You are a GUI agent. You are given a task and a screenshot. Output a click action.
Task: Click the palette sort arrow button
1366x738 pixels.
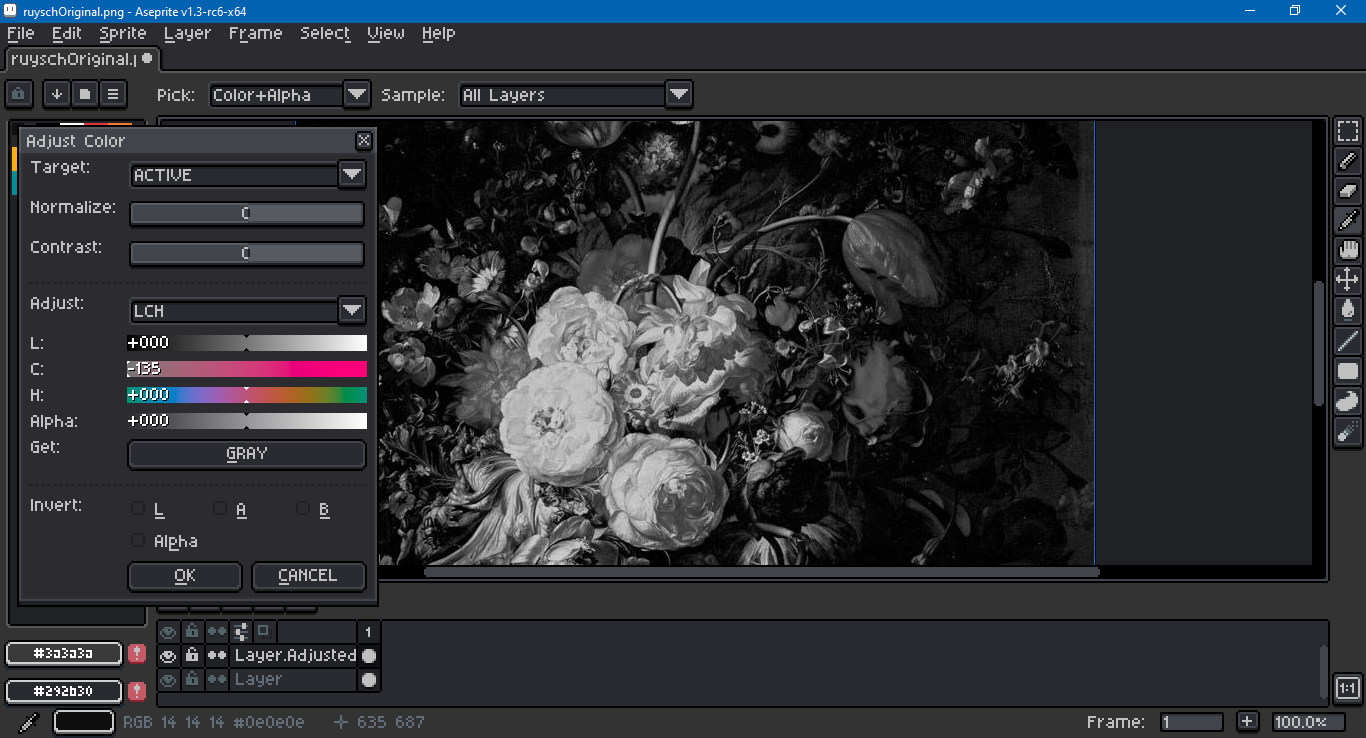coord(57,94)
